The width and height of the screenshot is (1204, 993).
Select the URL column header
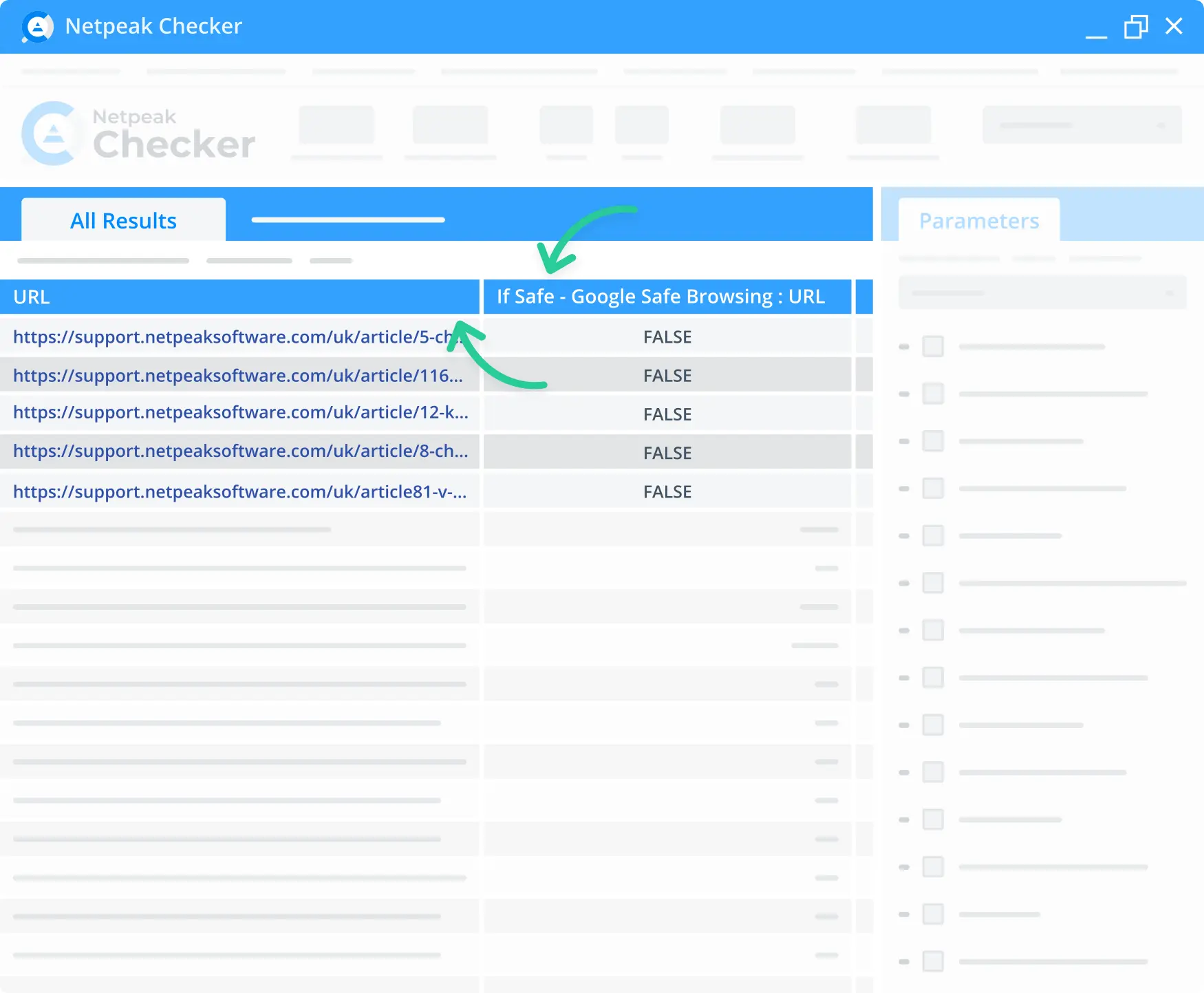239,297
